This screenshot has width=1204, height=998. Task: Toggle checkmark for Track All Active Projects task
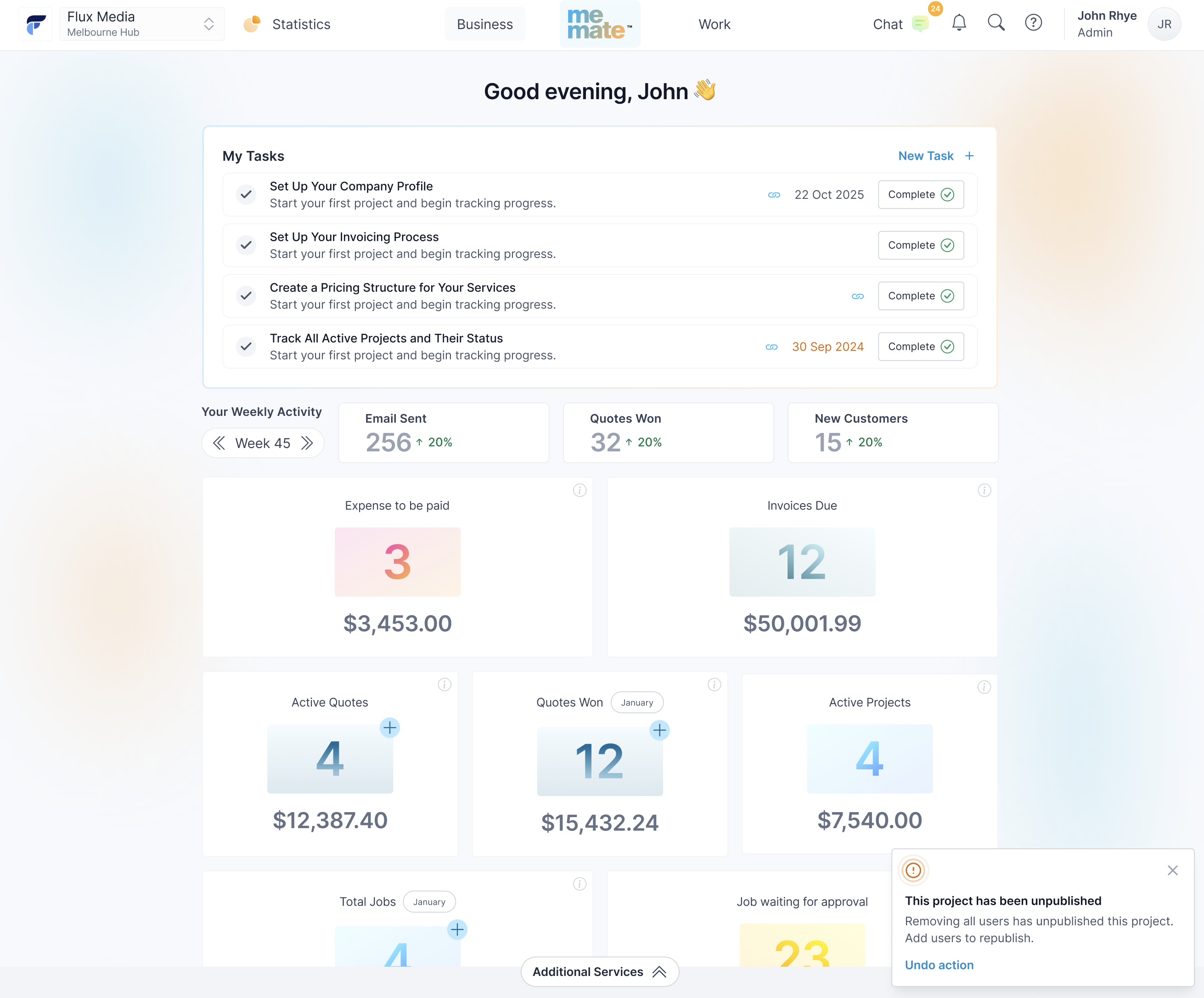[x=246, y=347]
